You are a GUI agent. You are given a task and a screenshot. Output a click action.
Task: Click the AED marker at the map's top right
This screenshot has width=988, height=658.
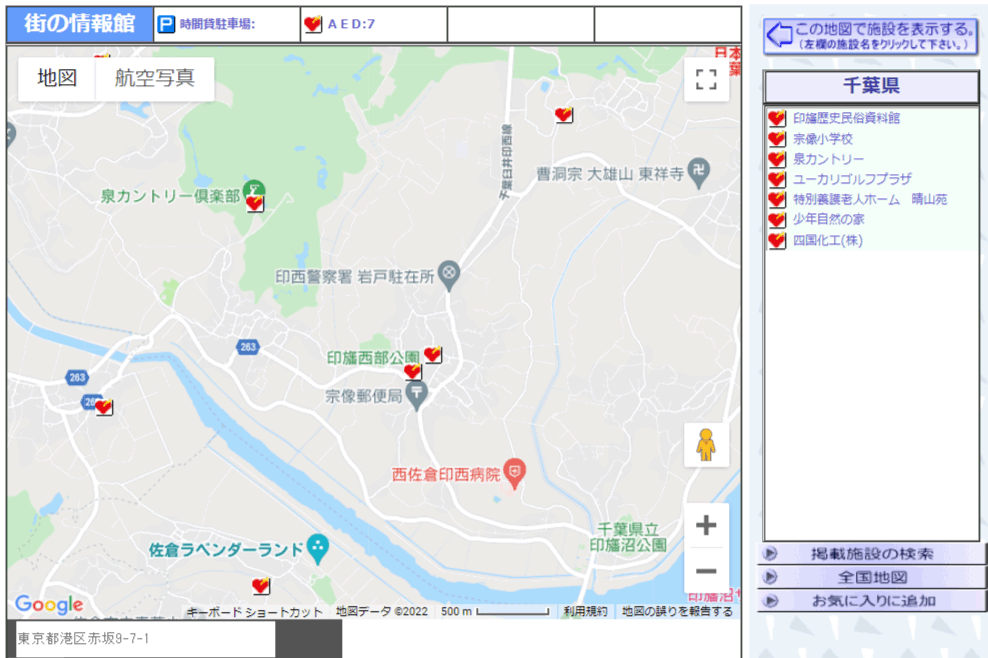coord(563,115)
